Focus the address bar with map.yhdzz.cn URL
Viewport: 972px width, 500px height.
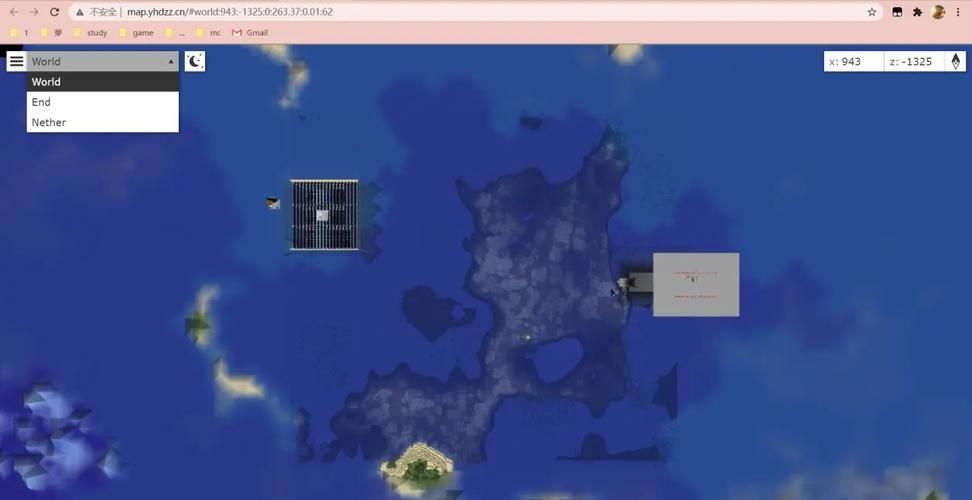477,12
